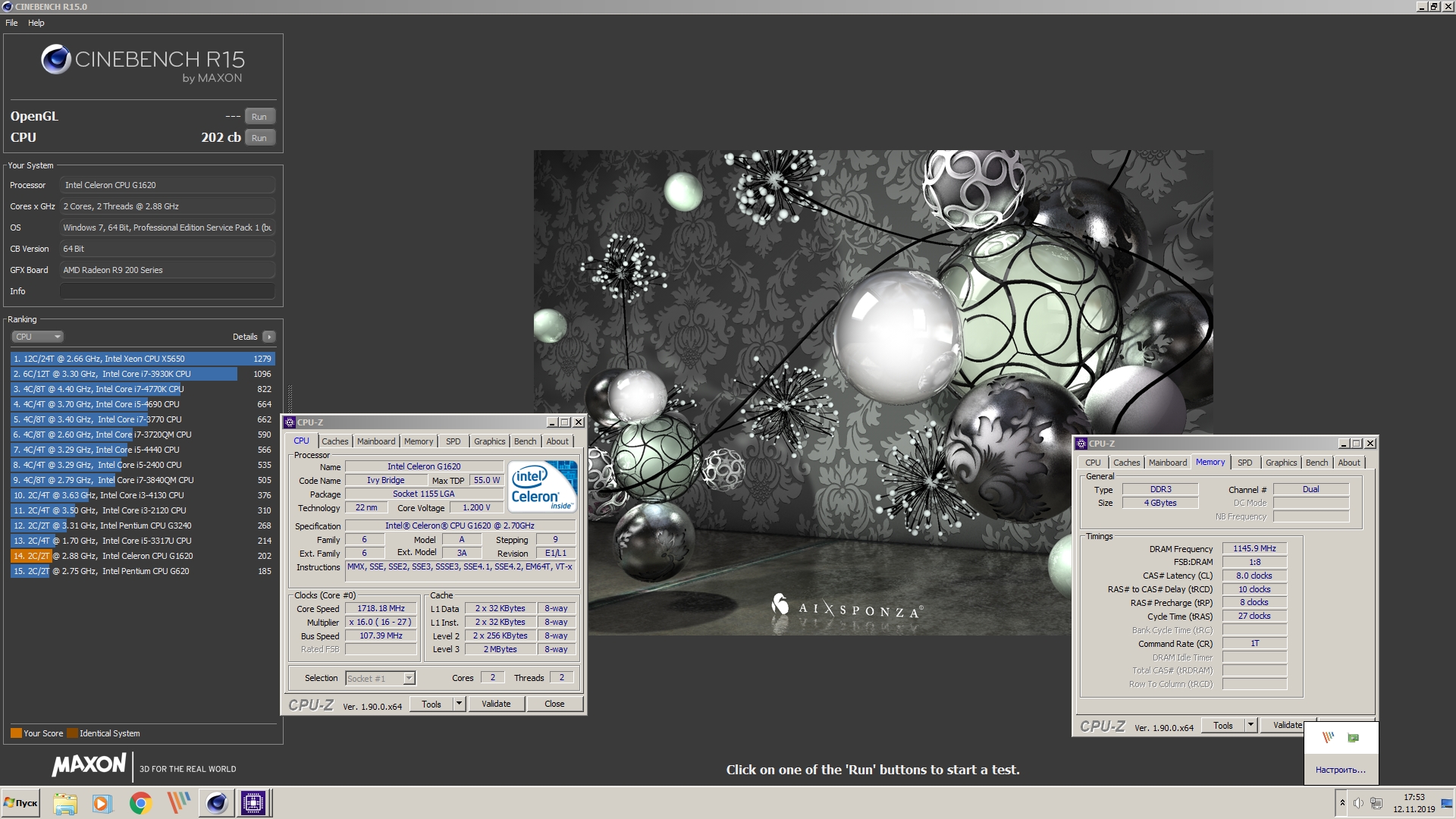Launch Windows Media Player from taskbar
This screenshot has width=1456, height=819.
102,803
